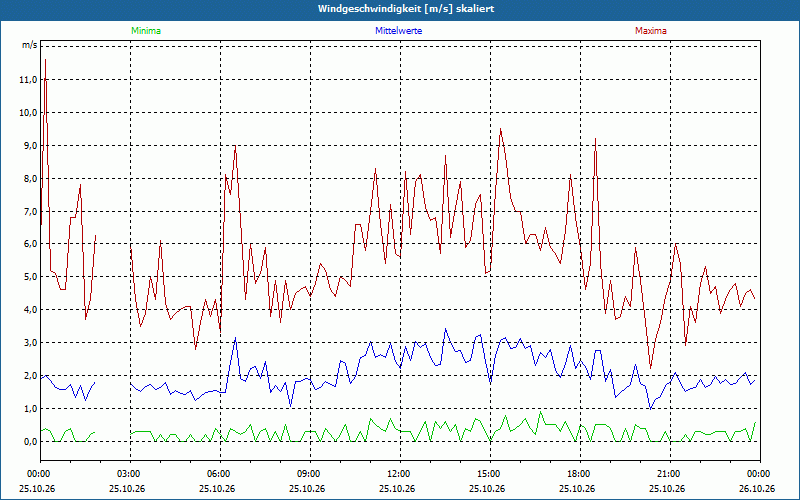Click the blue mean peak after 06:00

point(235,337)
